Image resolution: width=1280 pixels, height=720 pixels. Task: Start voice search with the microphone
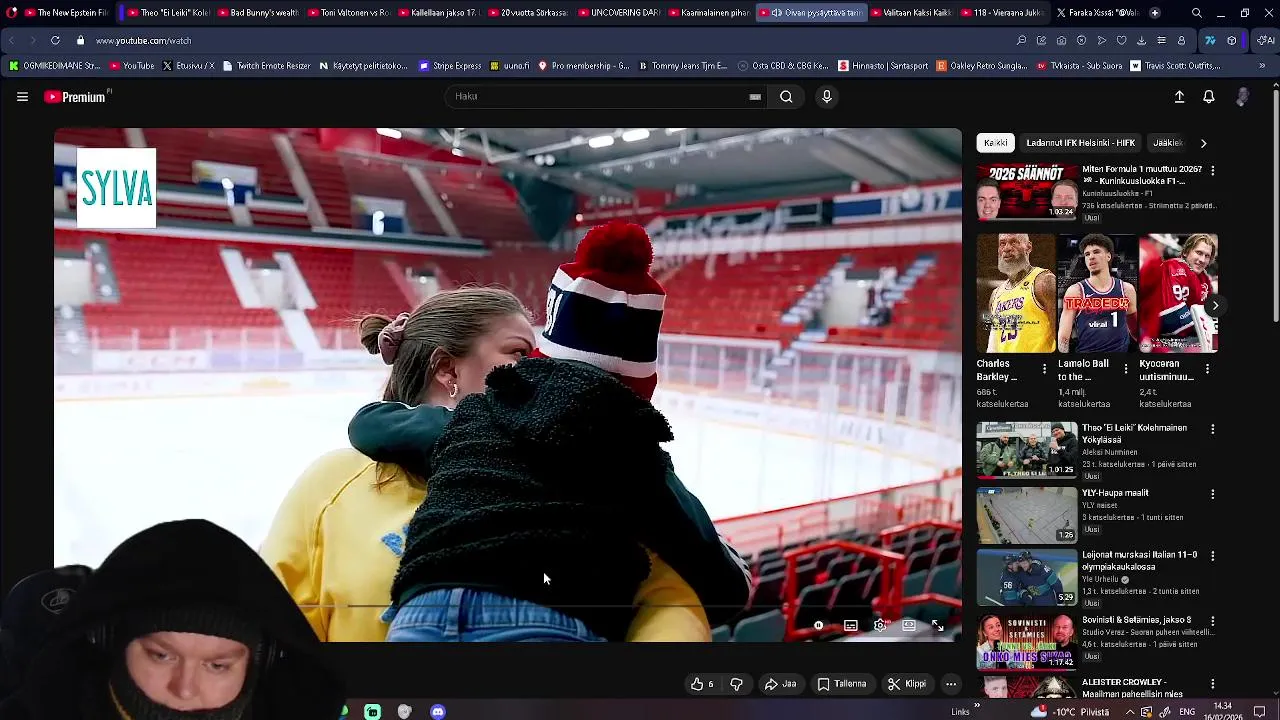pos(826,97)
